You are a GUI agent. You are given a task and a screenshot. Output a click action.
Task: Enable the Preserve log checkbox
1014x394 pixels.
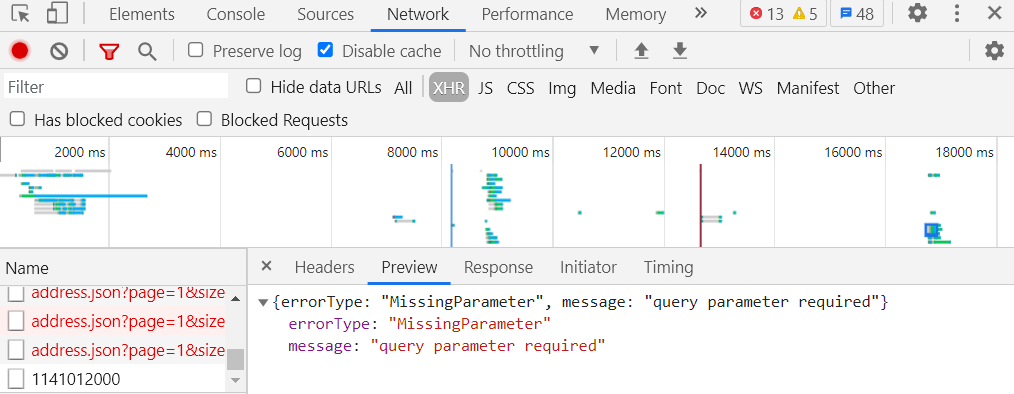coord(195,50)
